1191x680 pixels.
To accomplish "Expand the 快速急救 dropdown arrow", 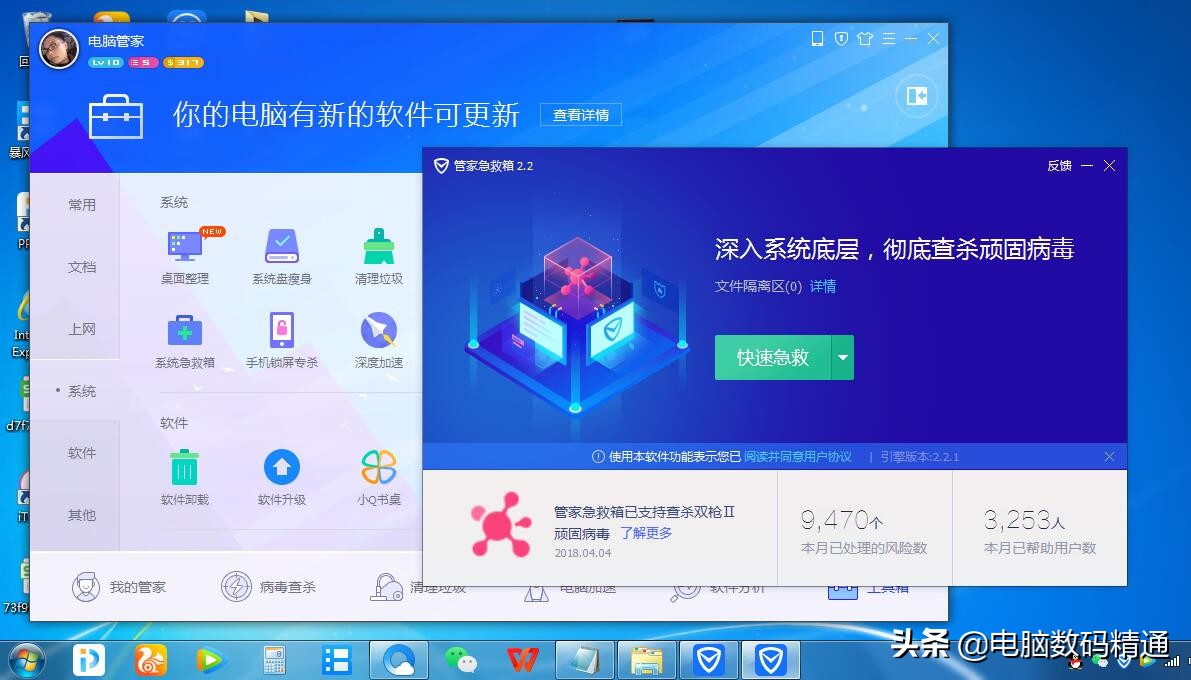I will (843, 357).
